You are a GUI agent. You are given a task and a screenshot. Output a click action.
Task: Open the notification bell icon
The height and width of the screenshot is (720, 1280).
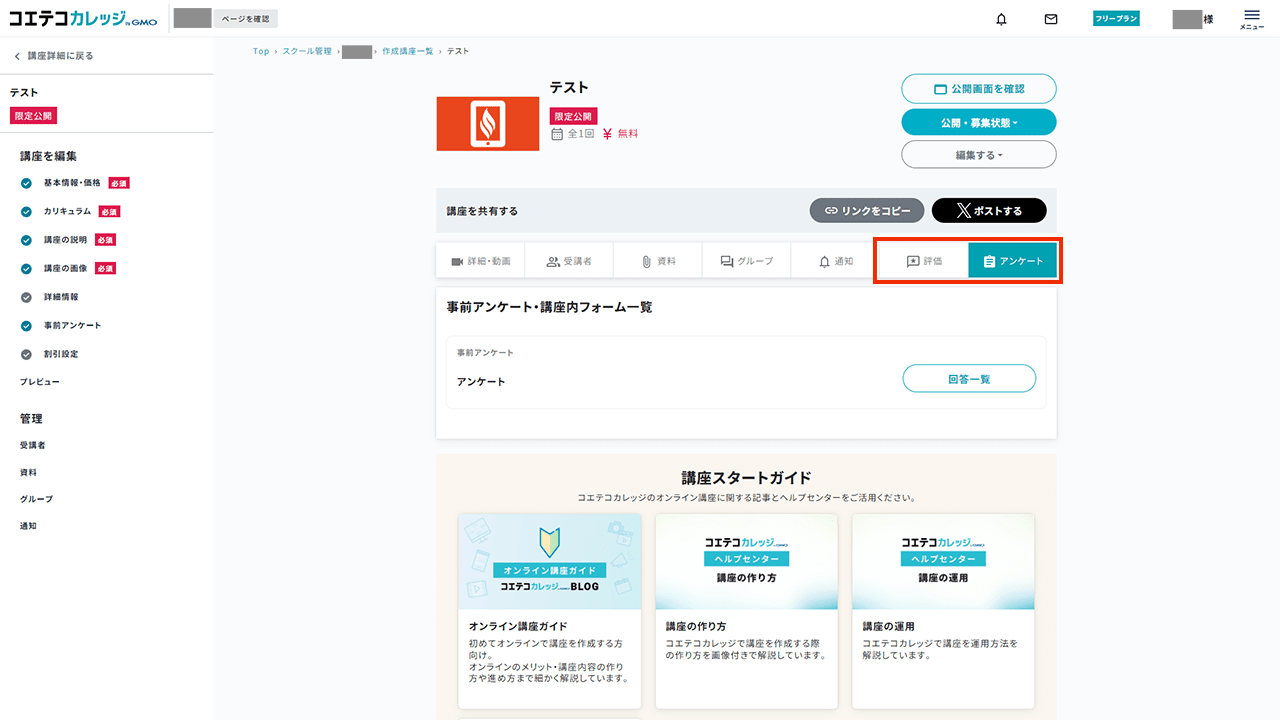1001,18
